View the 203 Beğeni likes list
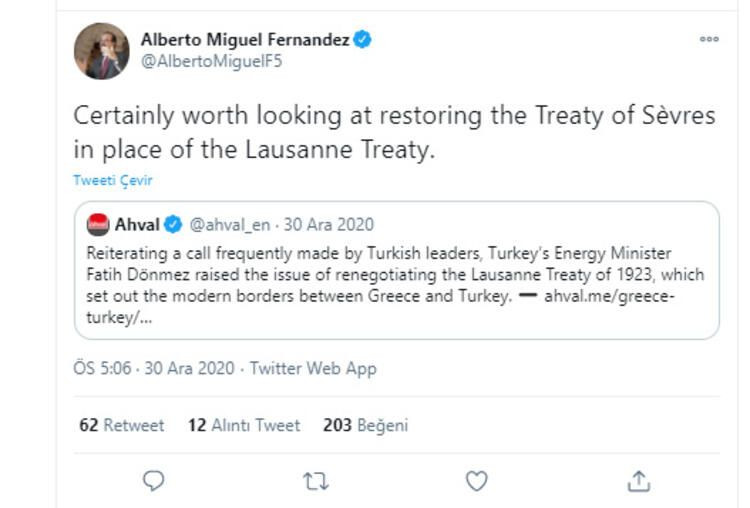The height and width of the screenshot is (508, 750). 365,425
